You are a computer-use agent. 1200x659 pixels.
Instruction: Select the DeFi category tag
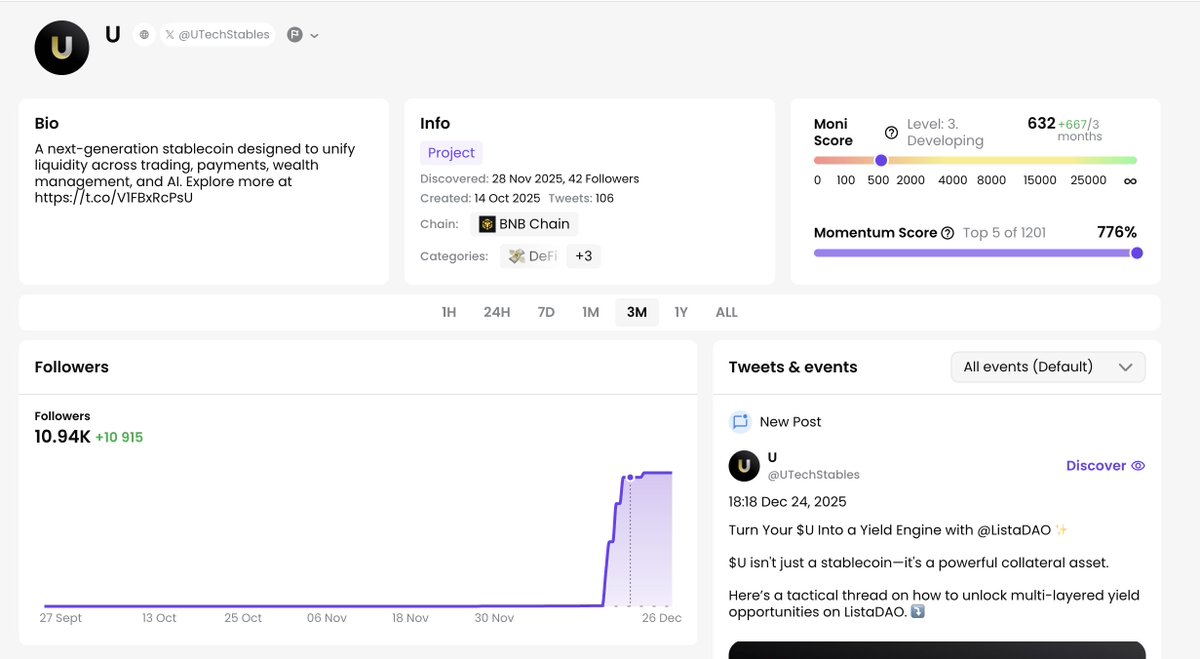(531, 256)
